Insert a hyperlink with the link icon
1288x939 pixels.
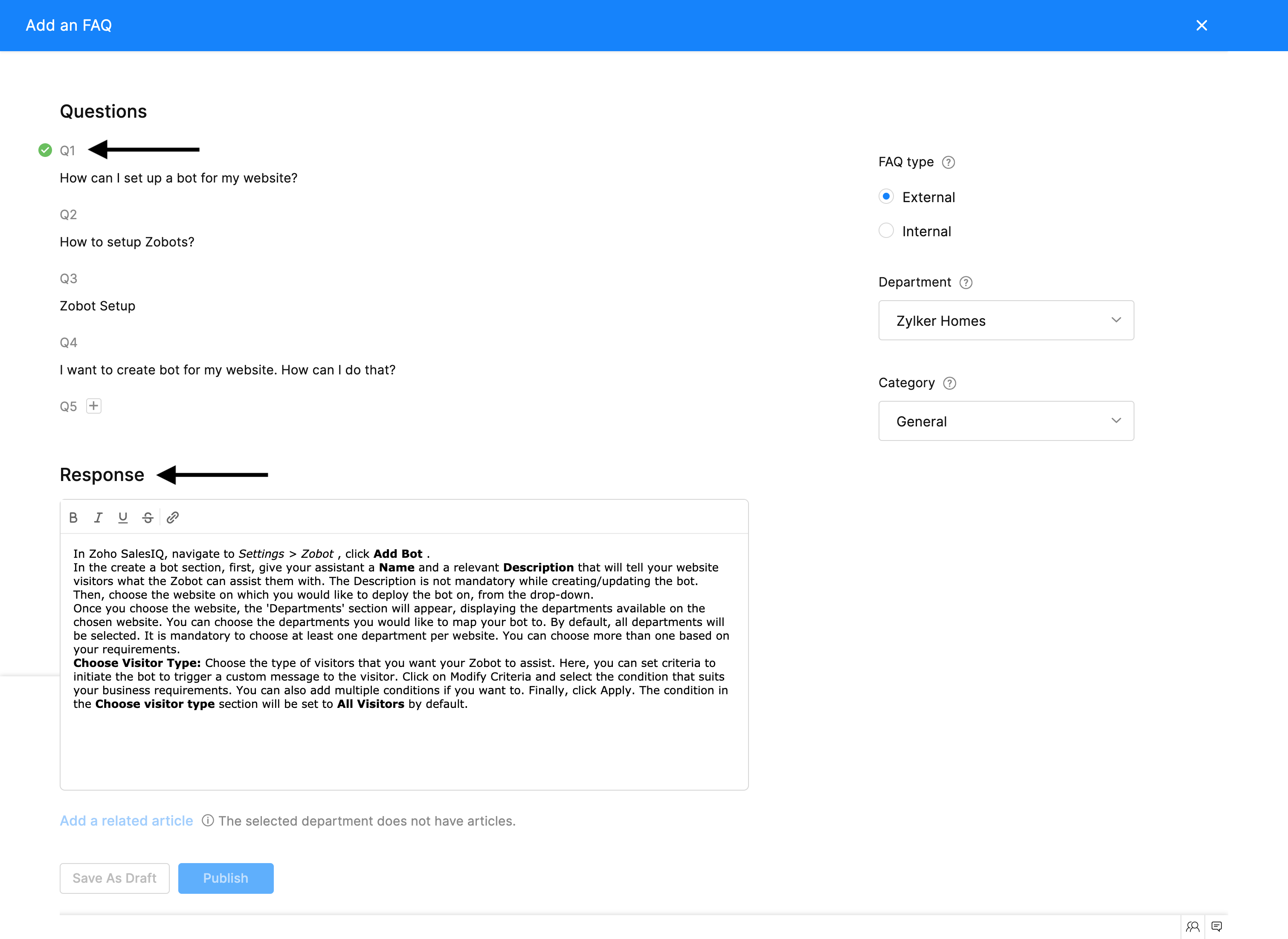click(x=173, y=517)
